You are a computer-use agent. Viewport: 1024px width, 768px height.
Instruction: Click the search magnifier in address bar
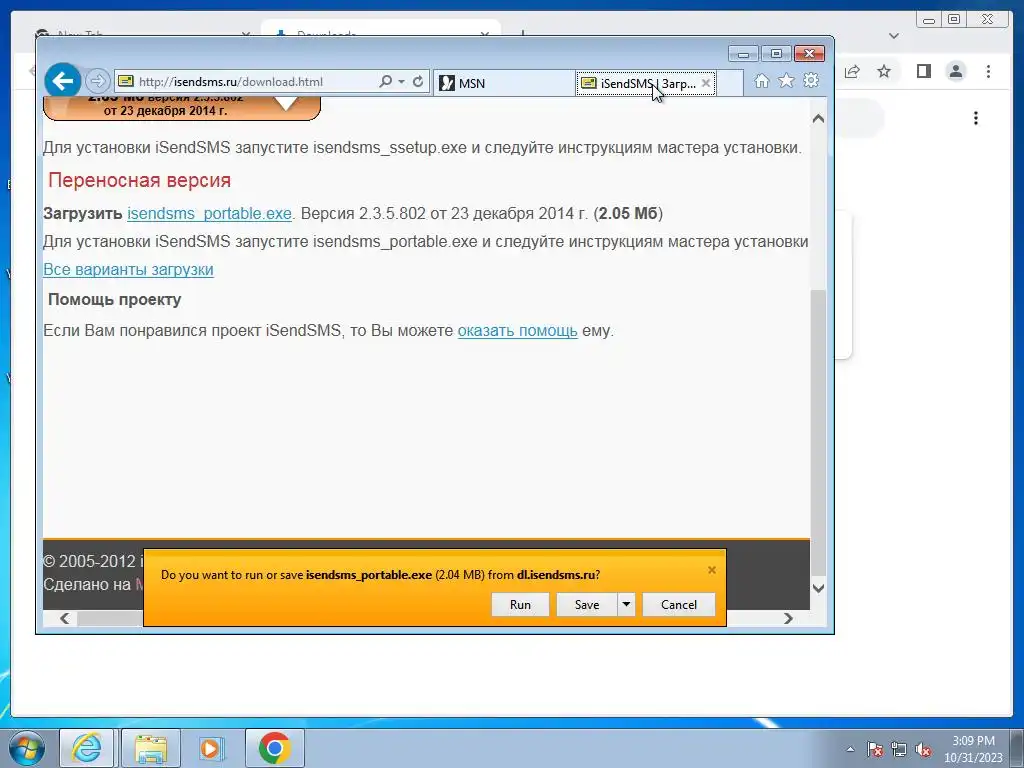386,82
